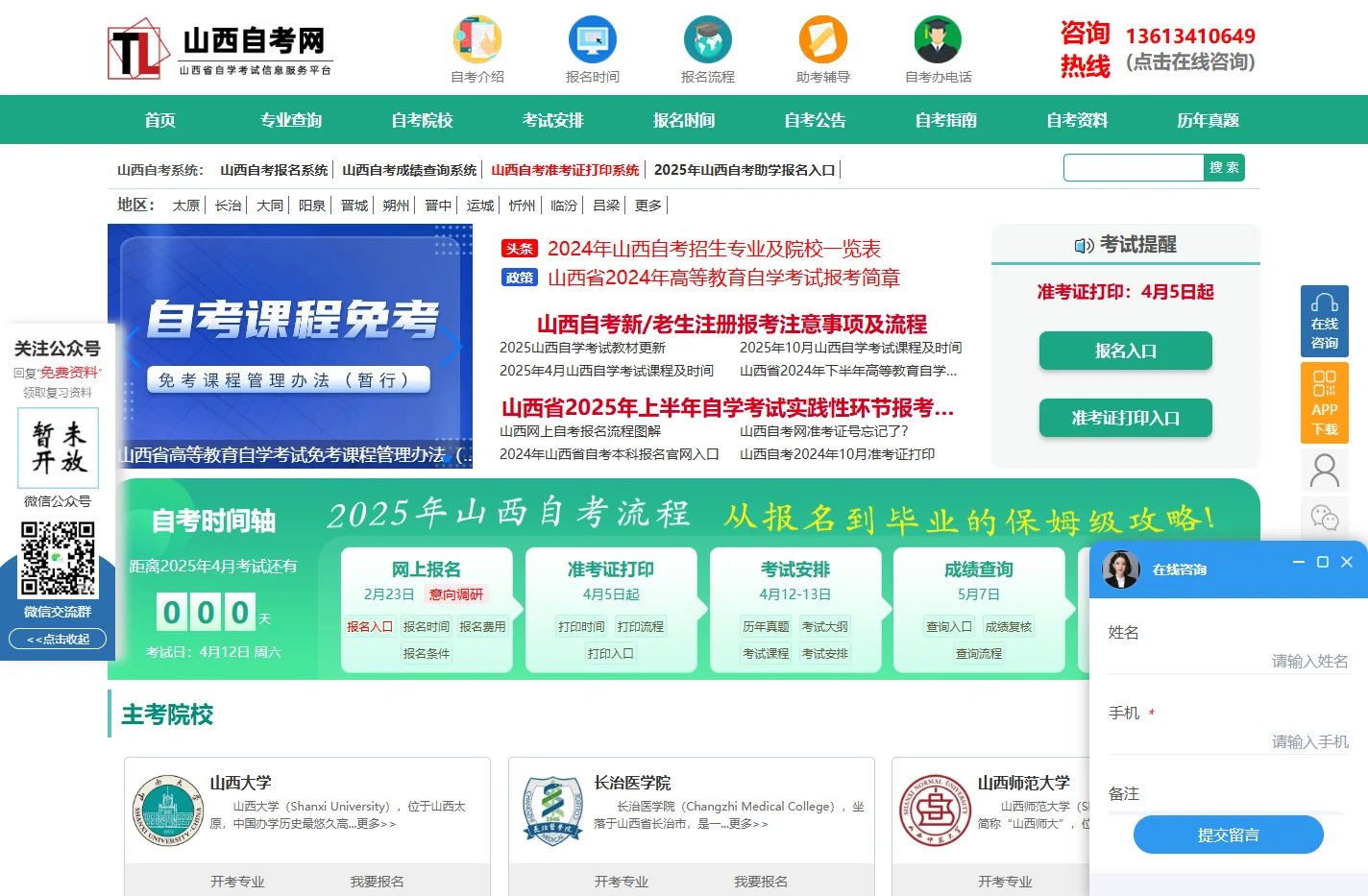Close the 在线咨询 chat window

coord(1347,562)
